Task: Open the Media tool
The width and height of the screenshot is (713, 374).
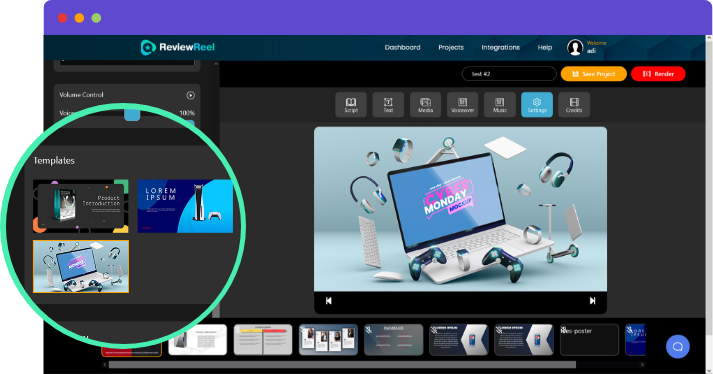Action: tap(425, 105)
